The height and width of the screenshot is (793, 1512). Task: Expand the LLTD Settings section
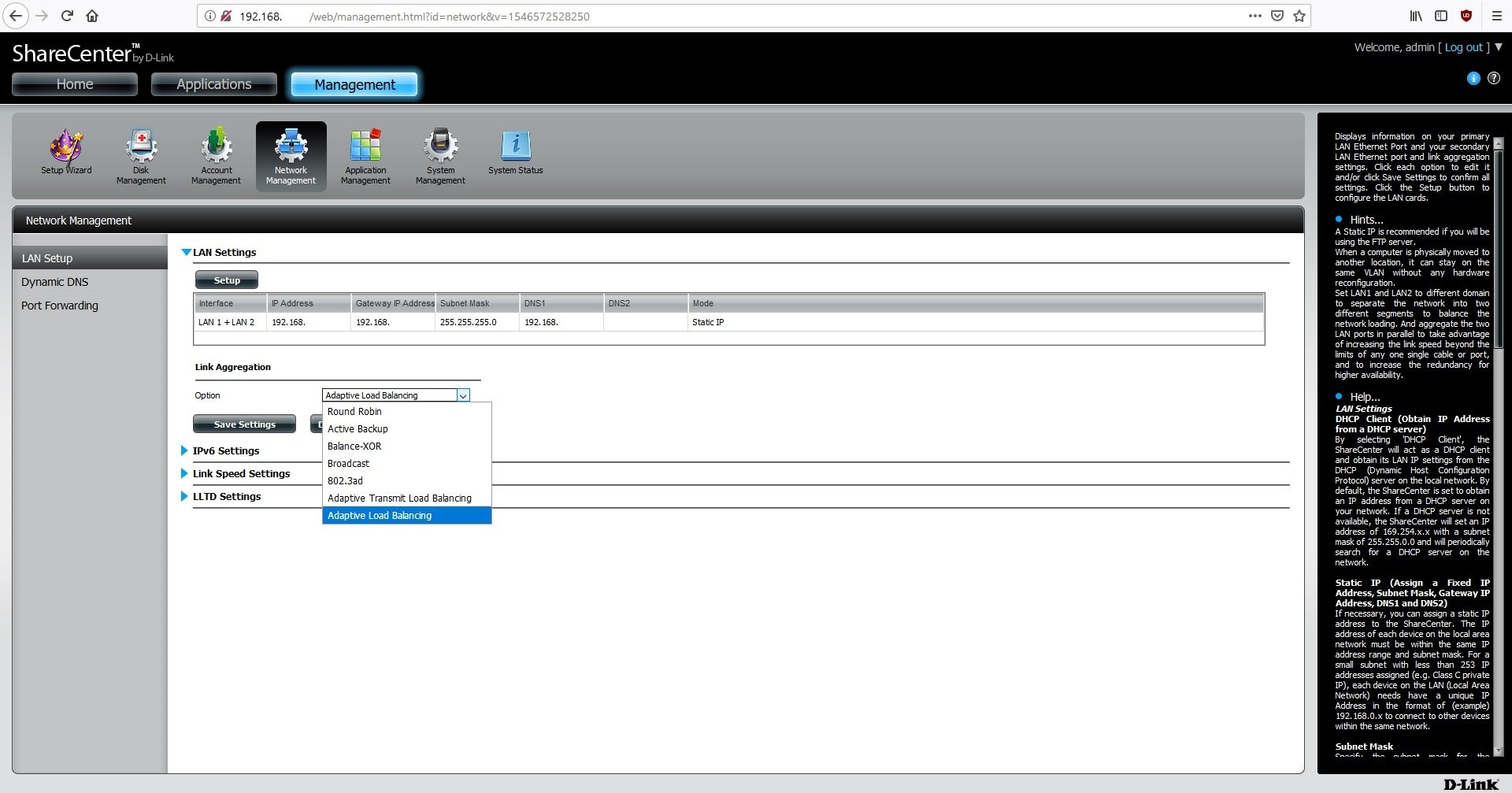pos(226,497)
